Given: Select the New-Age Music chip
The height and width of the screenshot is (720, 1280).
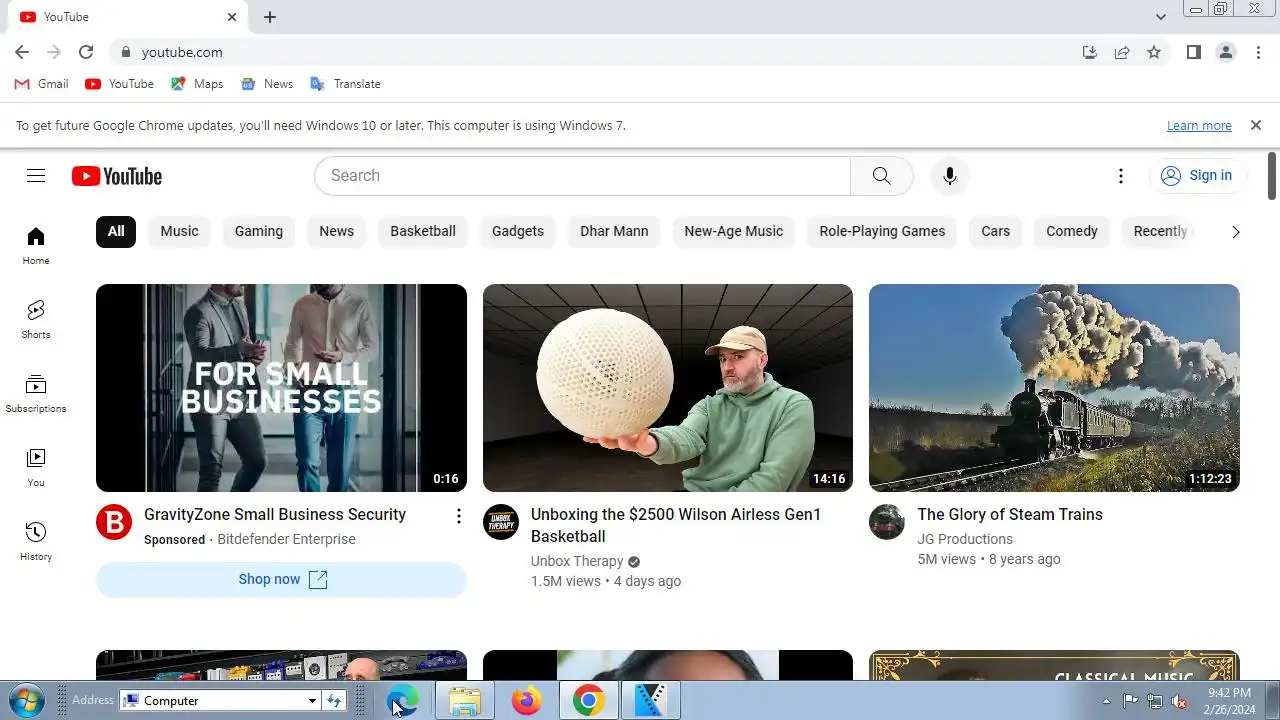Looking at the screenshot, I should pos(734,231).
